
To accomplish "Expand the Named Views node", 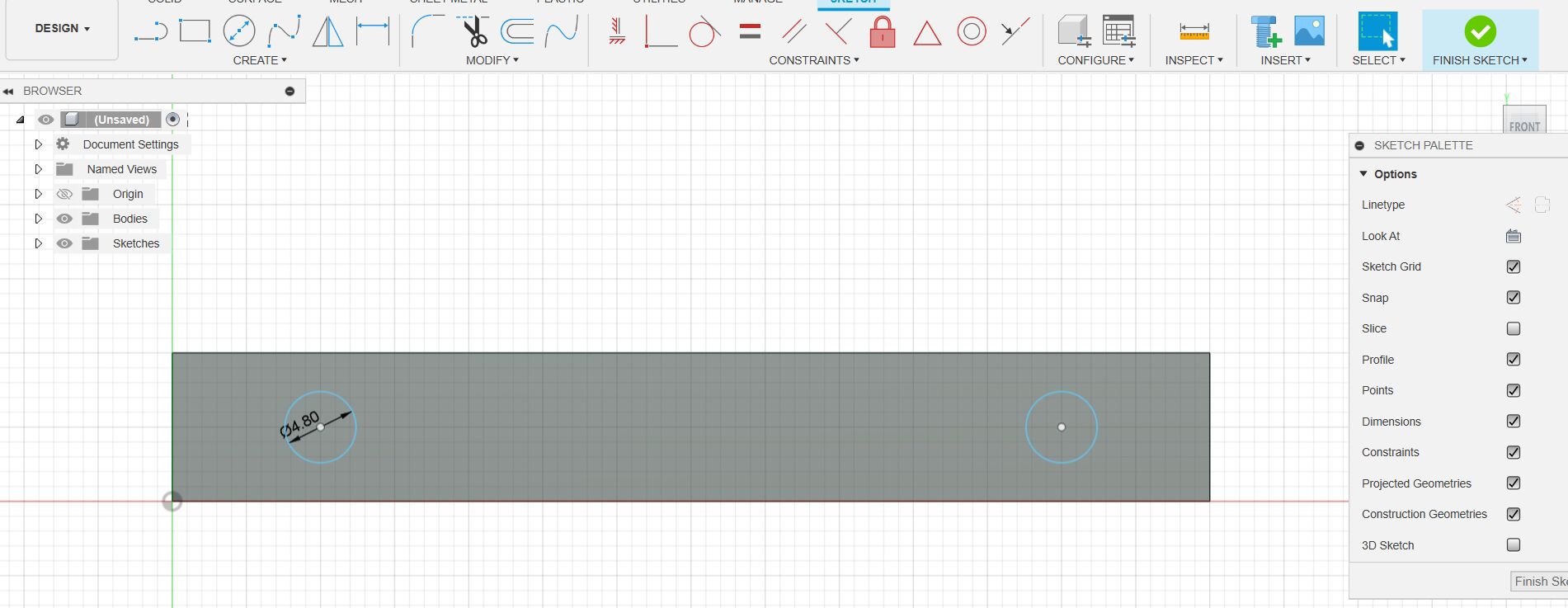I will click(38, 169).
